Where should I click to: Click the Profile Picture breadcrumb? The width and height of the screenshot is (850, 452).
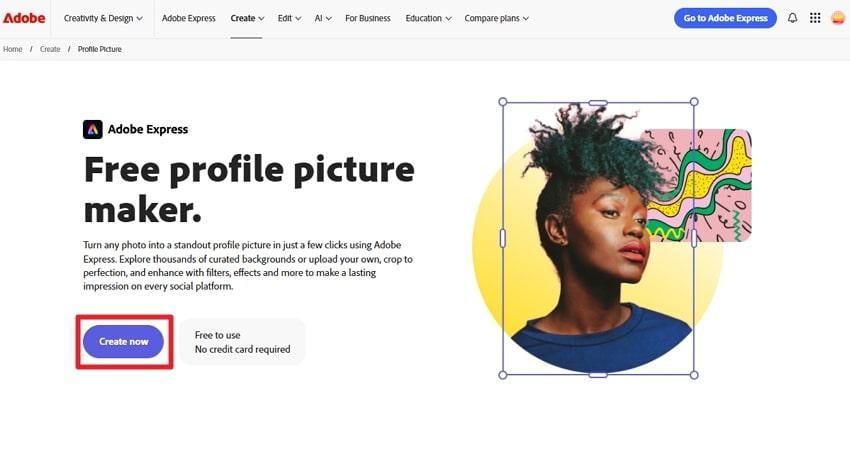click(100, 49)
